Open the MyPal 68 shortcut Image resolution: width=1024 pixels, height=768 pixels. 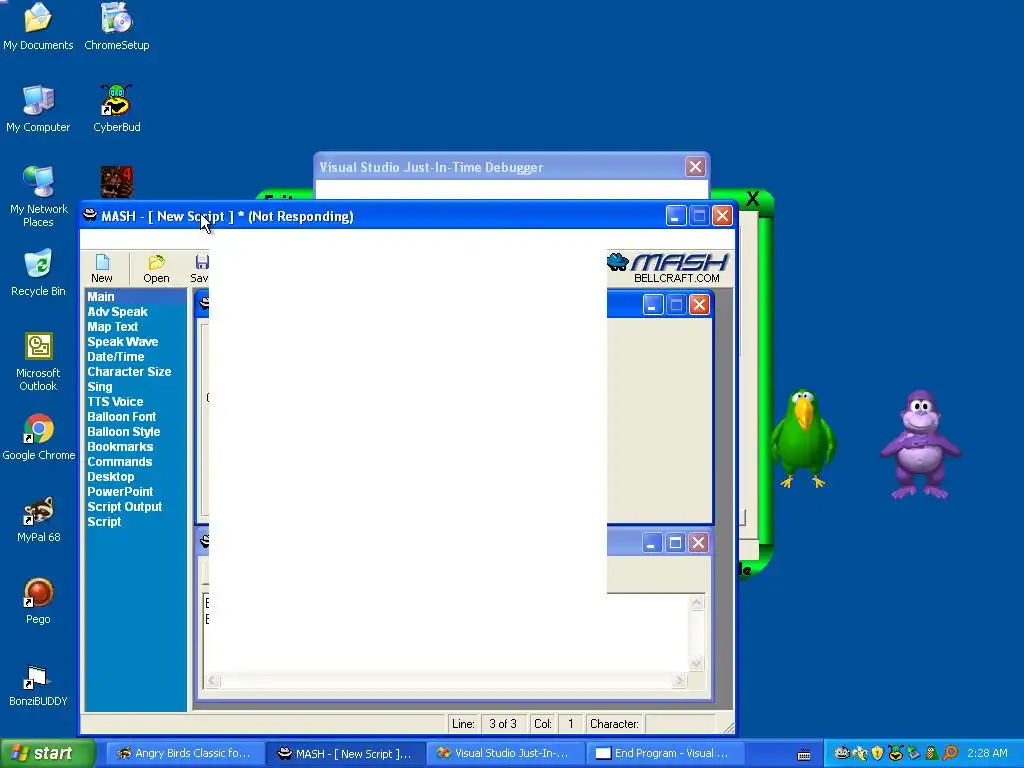pos(39,519)
